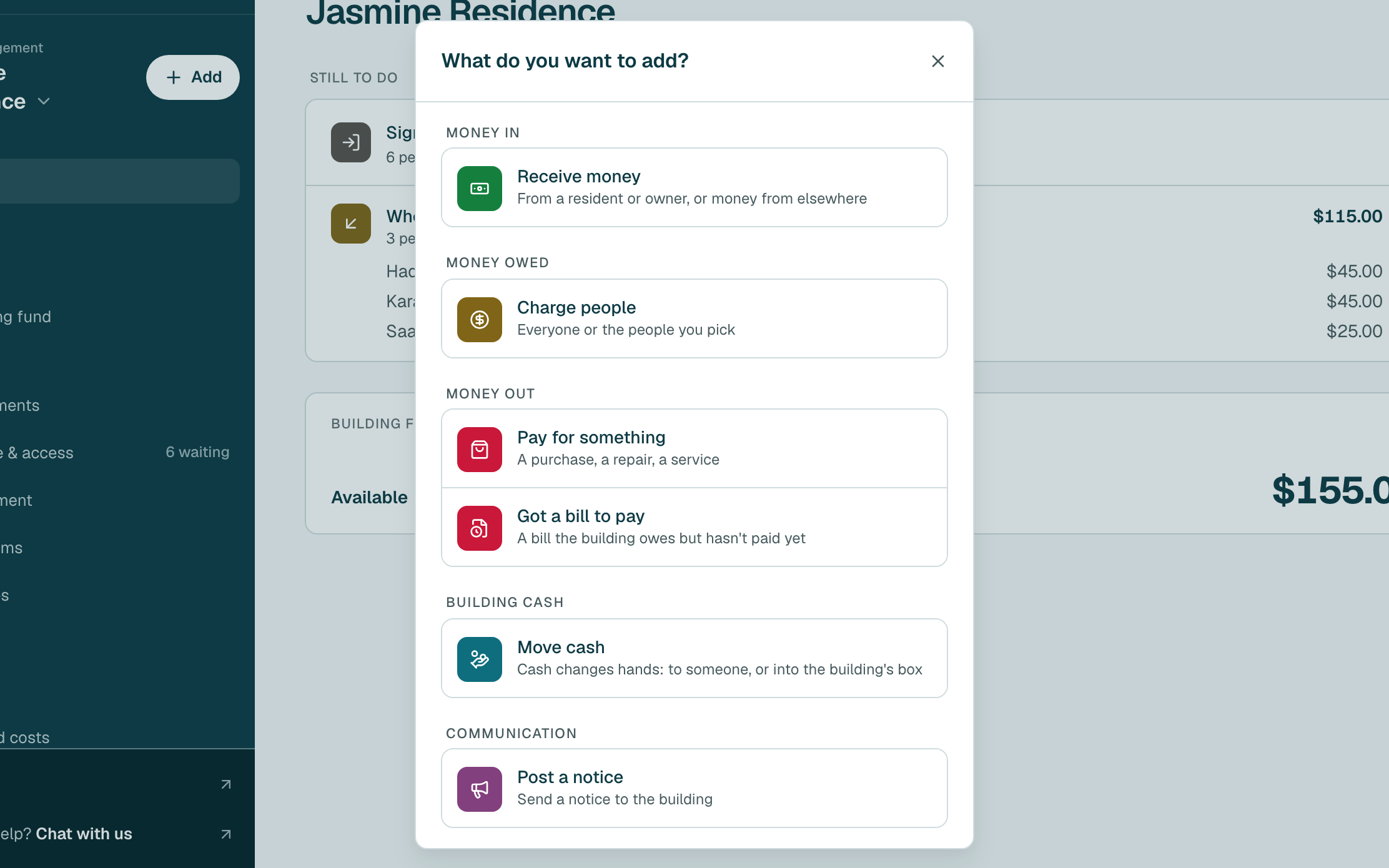Select the Got a bill to pay title
This screenshot has width=1389, height=868.
[x=580, y=516]
